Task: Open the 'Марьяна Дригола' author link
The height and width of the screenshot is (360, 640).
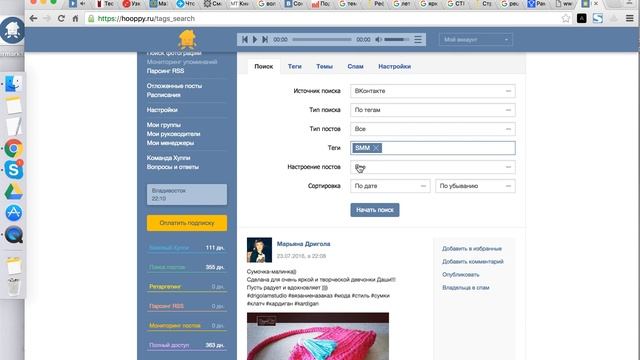Action: coord(303,244)
